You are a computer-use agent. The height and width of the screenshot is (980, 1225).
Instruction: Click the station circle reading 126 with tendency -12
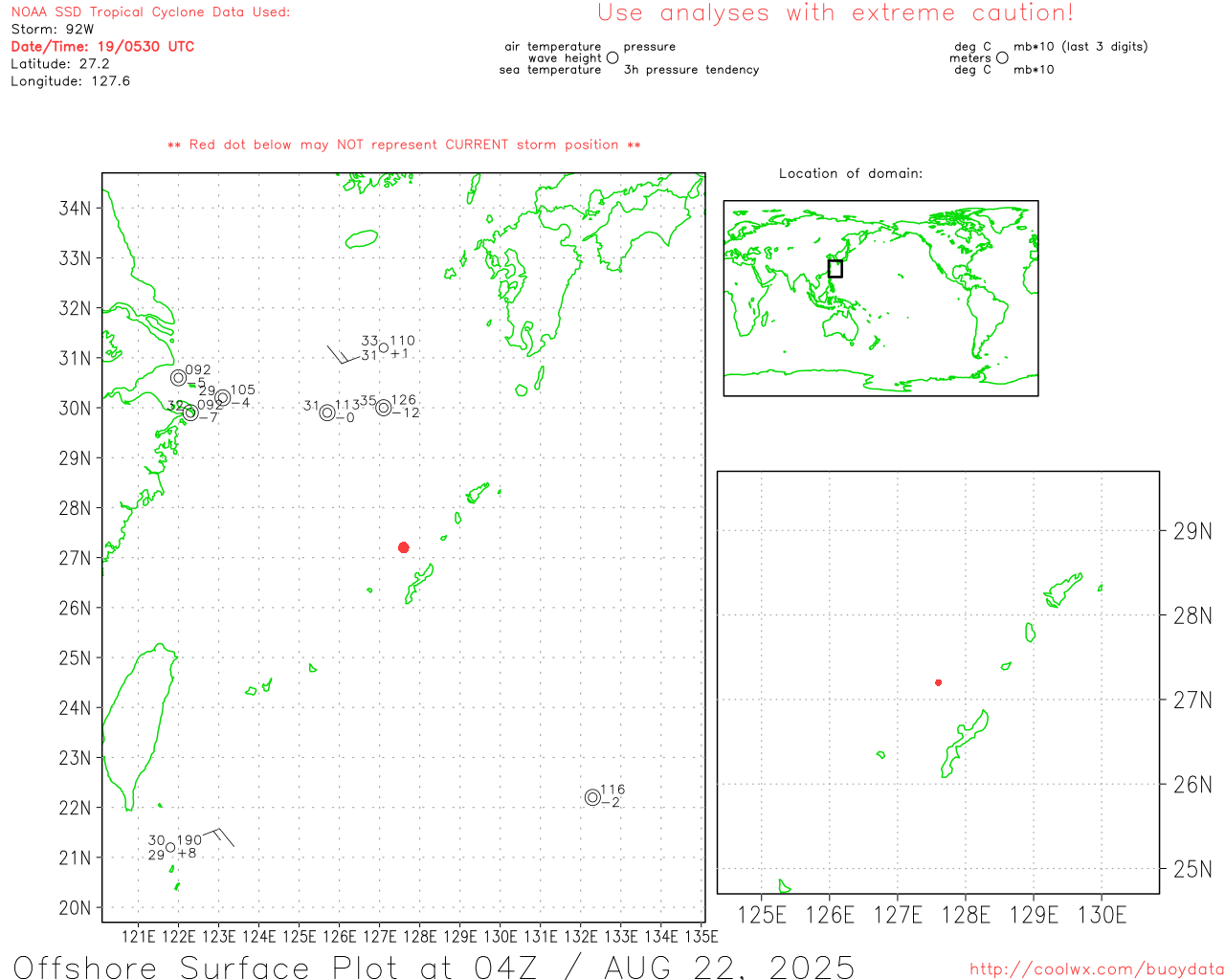click(384, 408)
